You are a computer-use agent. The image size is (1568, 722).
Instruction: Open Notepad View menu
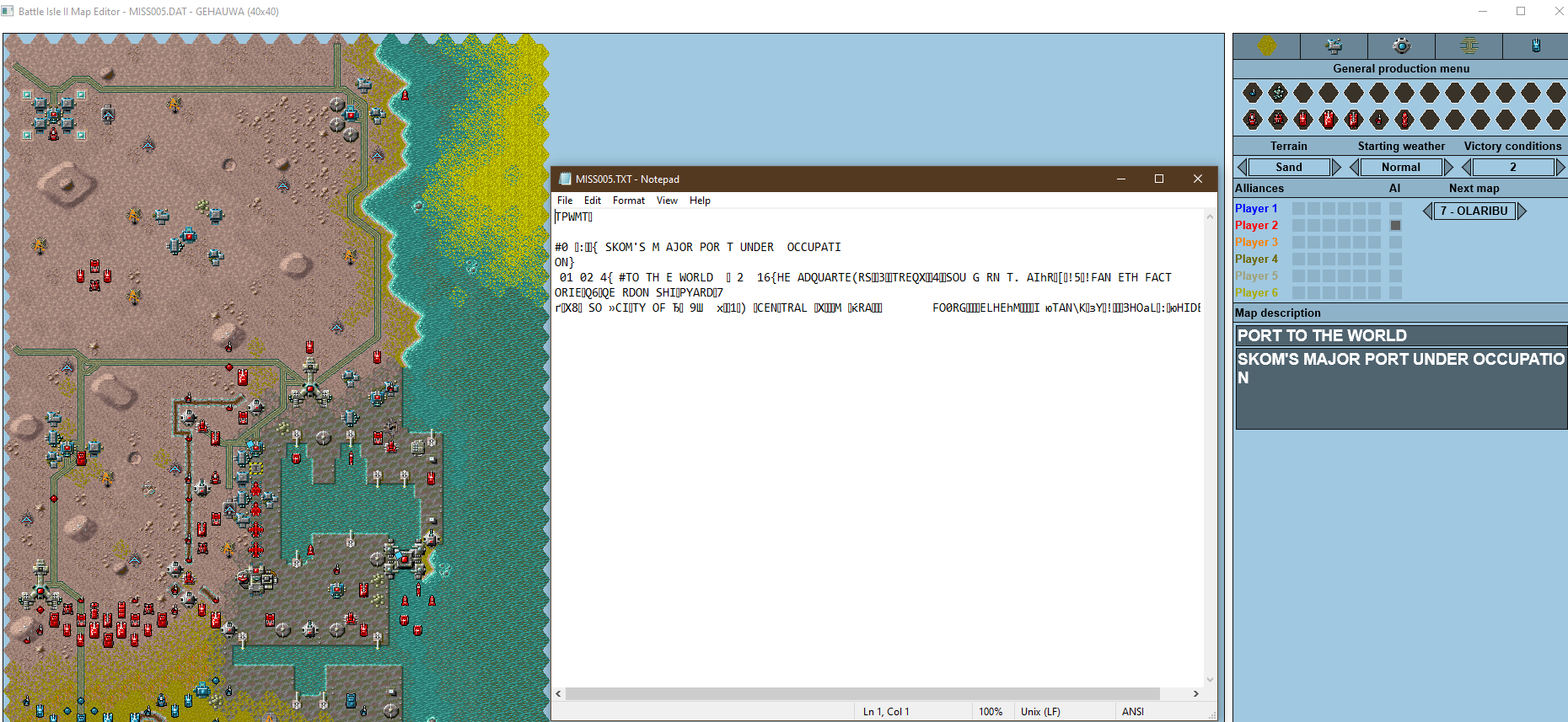point(667,201)
